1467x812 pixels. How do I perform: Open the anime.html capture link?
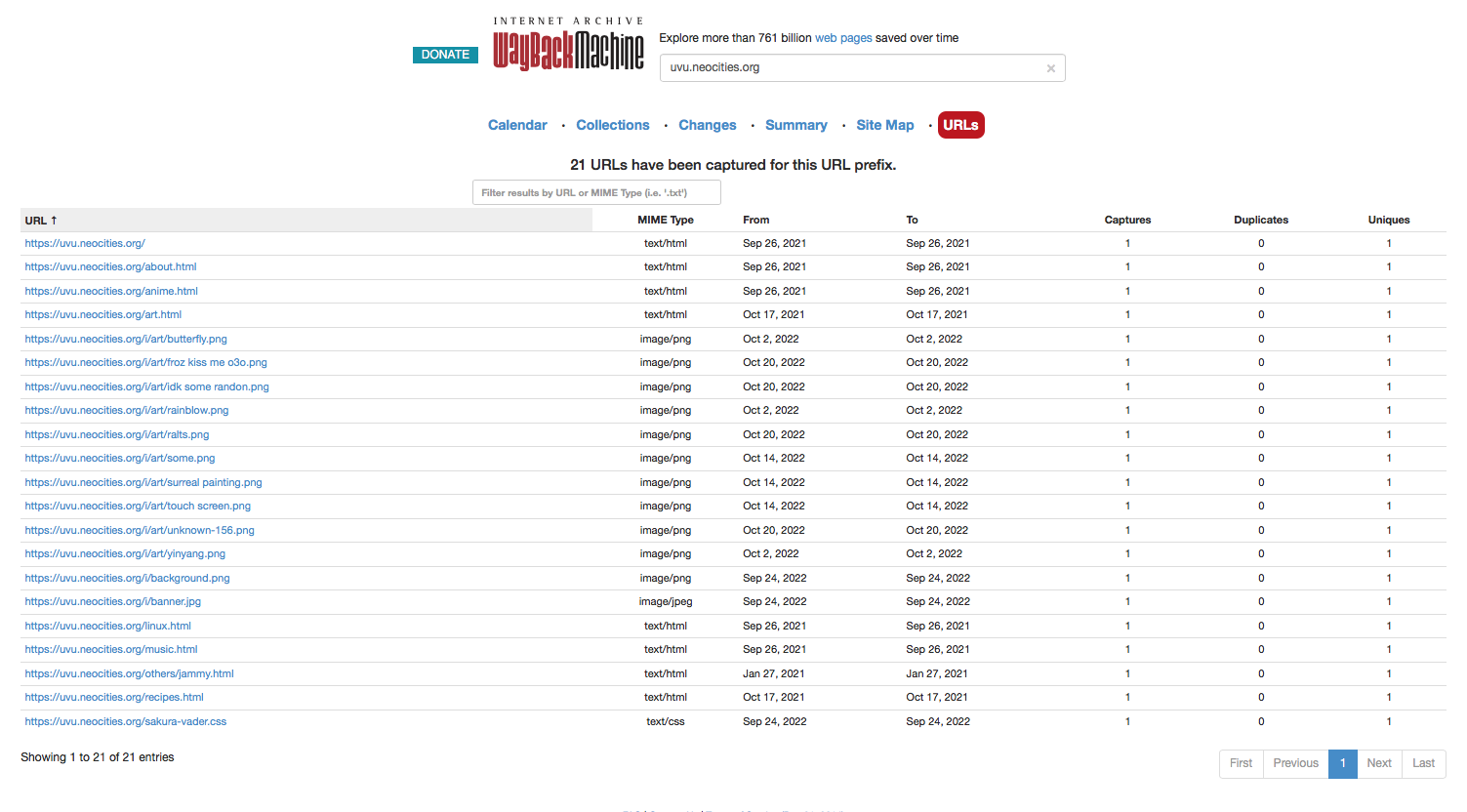pyautogui.click(x=110, y=291)
